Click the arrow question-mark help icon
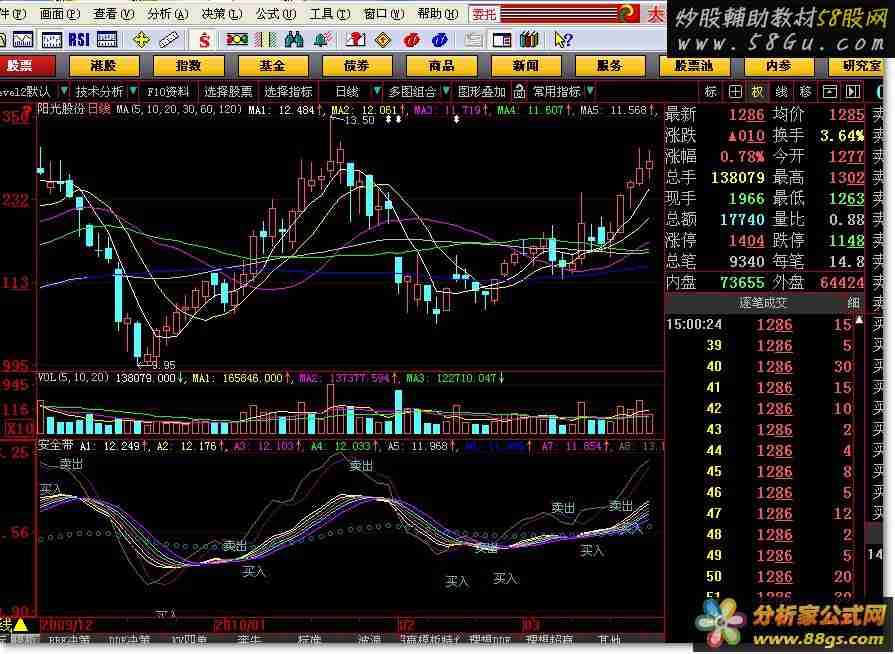The image size is (895, 654). pos(563,39)
